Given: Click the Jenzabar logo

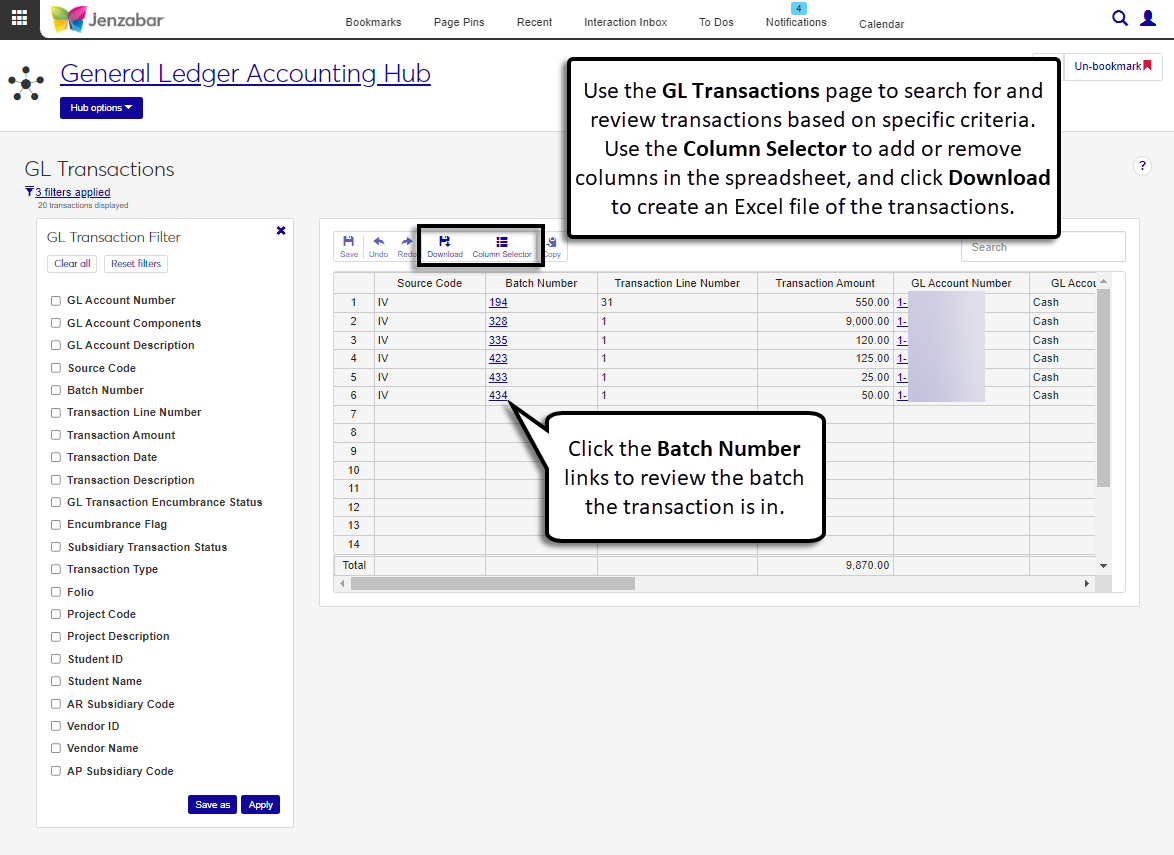Looking at the screenshot, I should 107,19.
